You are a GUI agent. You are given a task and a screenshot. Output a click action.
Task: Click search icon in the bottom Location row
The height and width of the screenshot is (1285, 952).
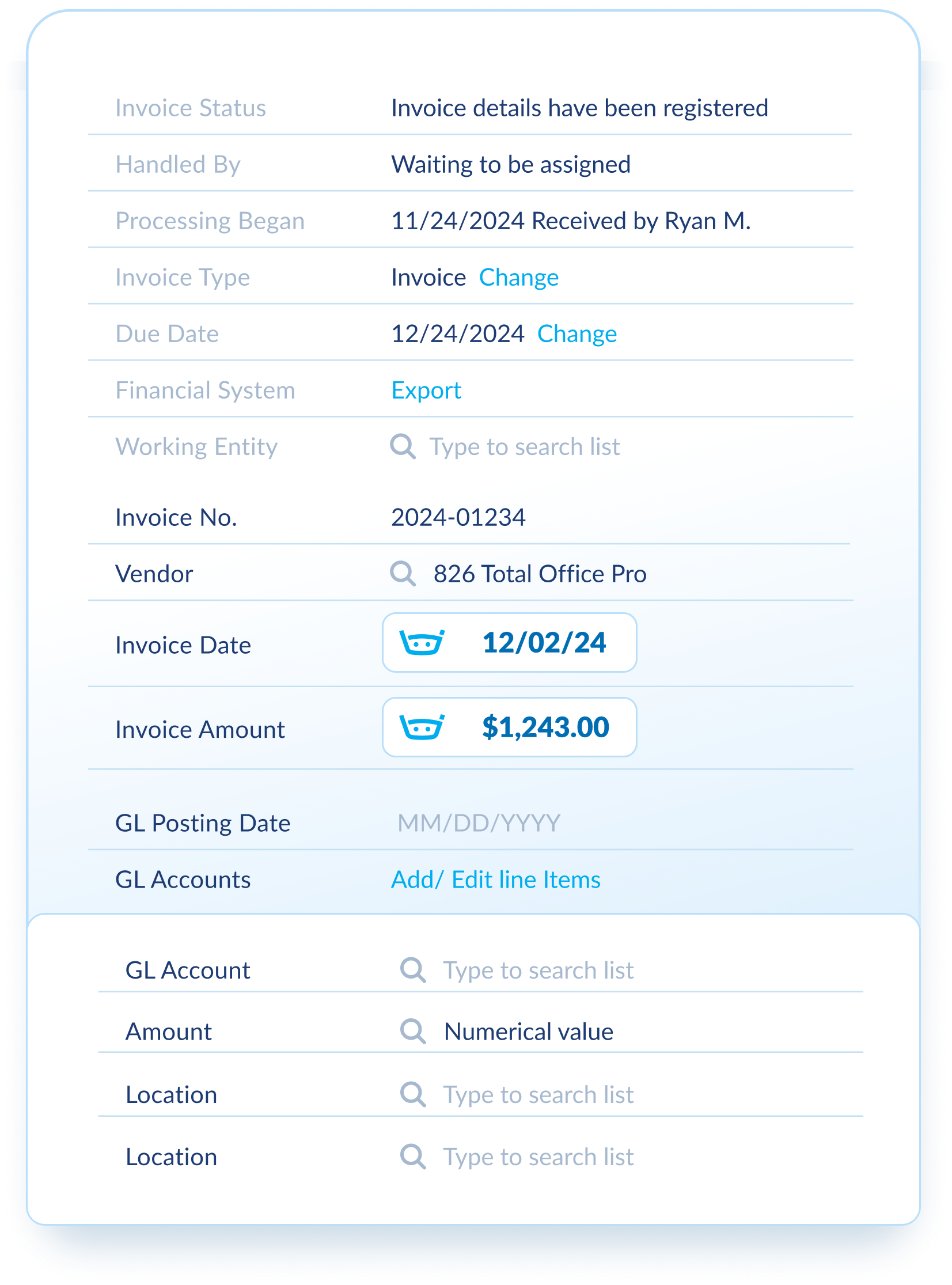pyautogui.click(x=412, y=1157)
